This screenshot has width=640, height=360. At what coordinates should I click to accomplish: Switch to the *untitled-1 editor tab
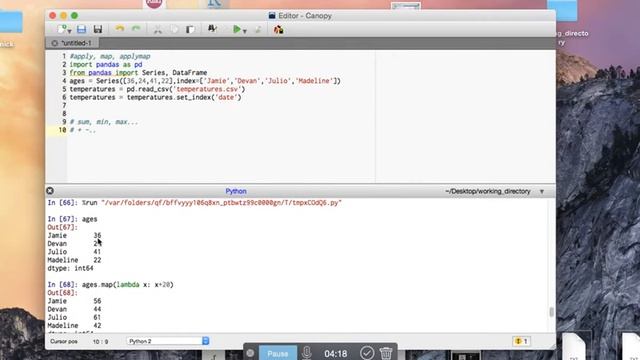(x=77, y=43)
